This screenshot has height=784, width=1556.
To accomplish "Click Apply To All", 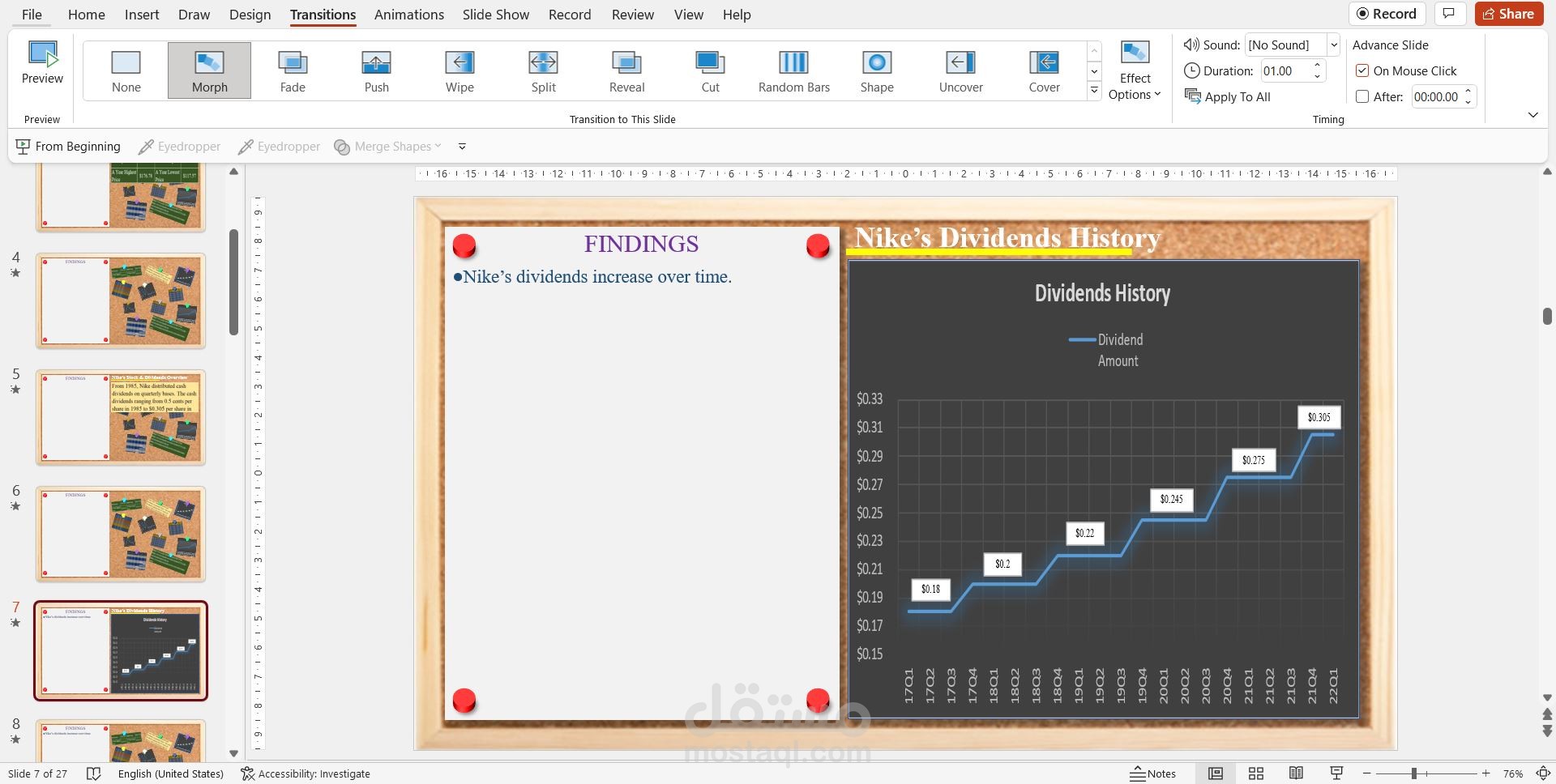I will (x=1228, y=96).
